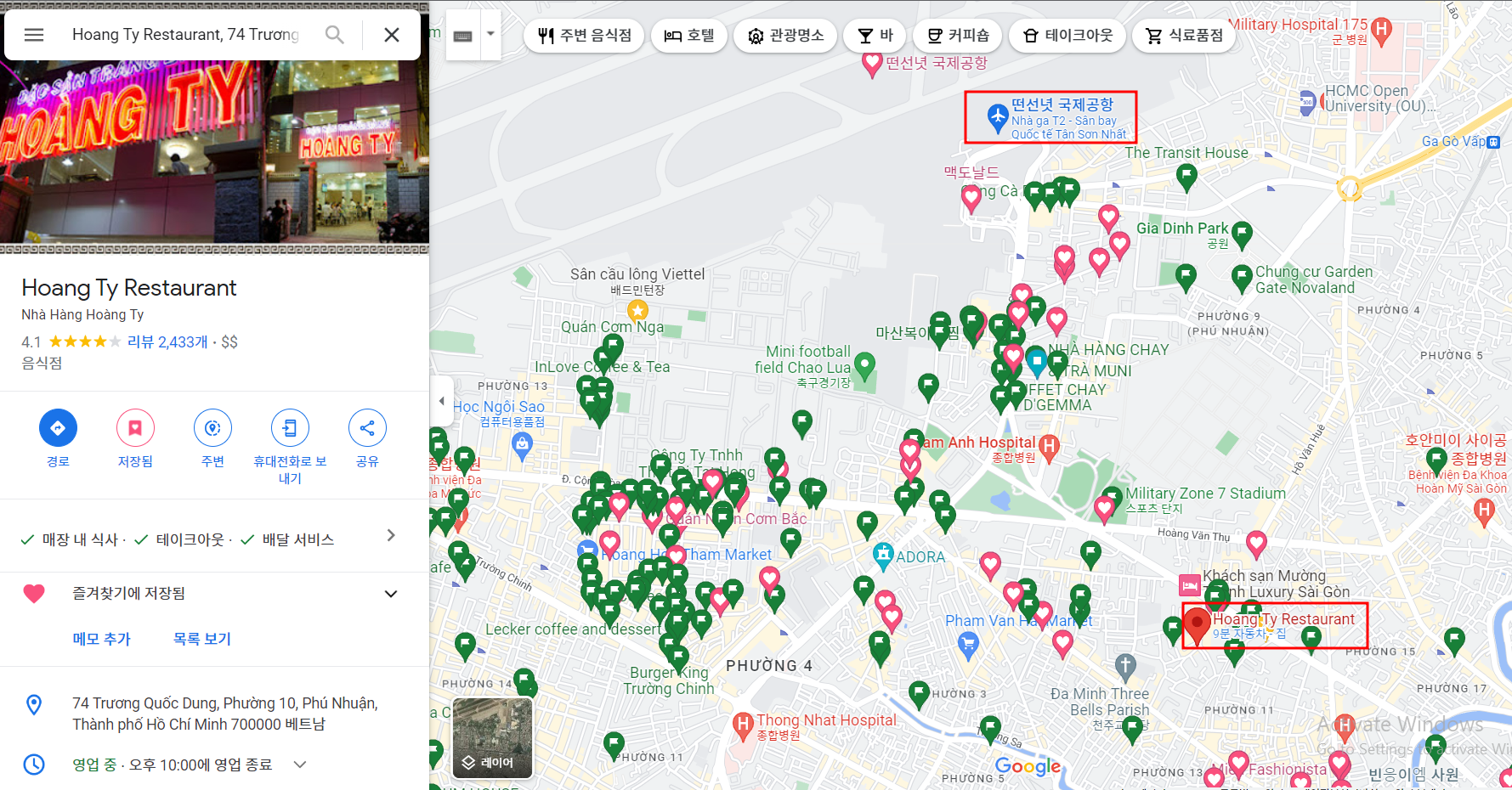Expand the service options row chevron
The width and height of the screenshot is (1512, 790).
click(x=391, y=535)
